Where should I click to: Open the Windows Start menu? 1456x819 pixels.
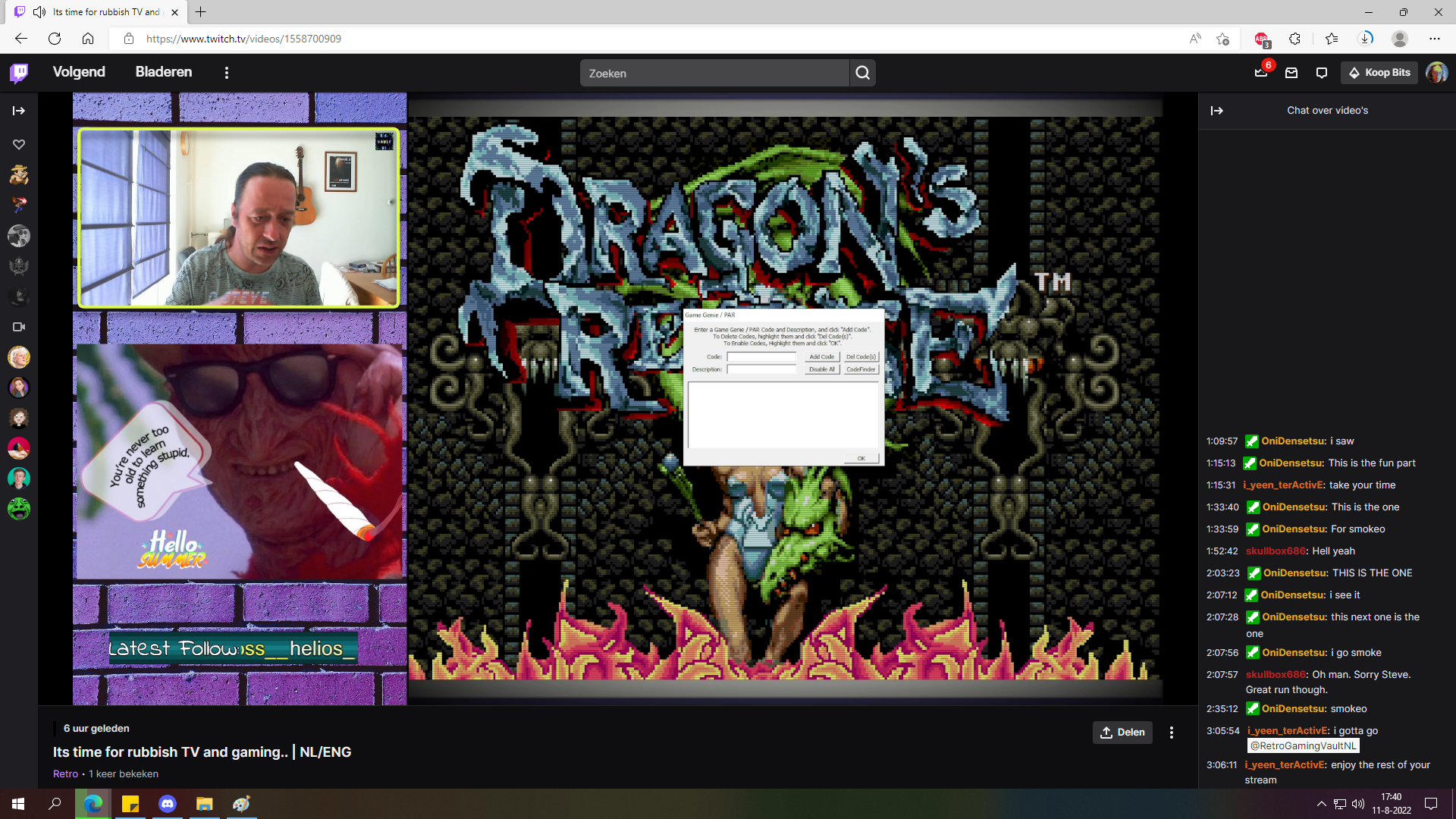[x=18, y=804]
